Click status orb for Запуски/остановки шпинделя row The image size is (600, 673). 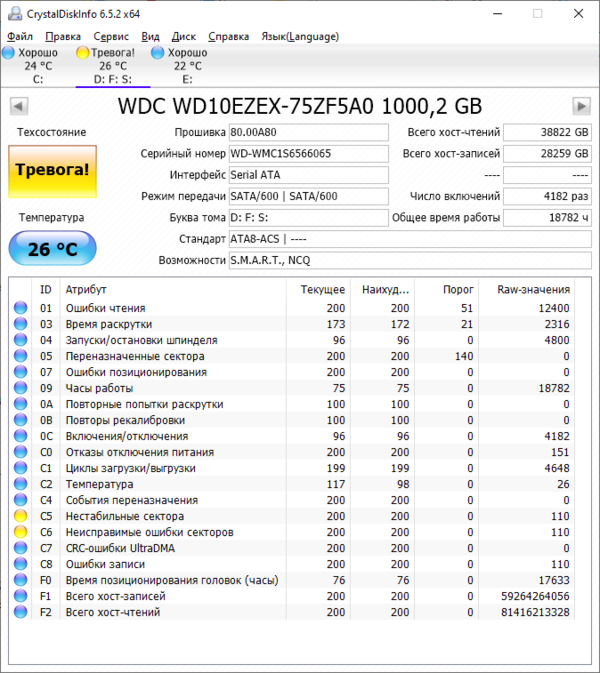point(20,340)
